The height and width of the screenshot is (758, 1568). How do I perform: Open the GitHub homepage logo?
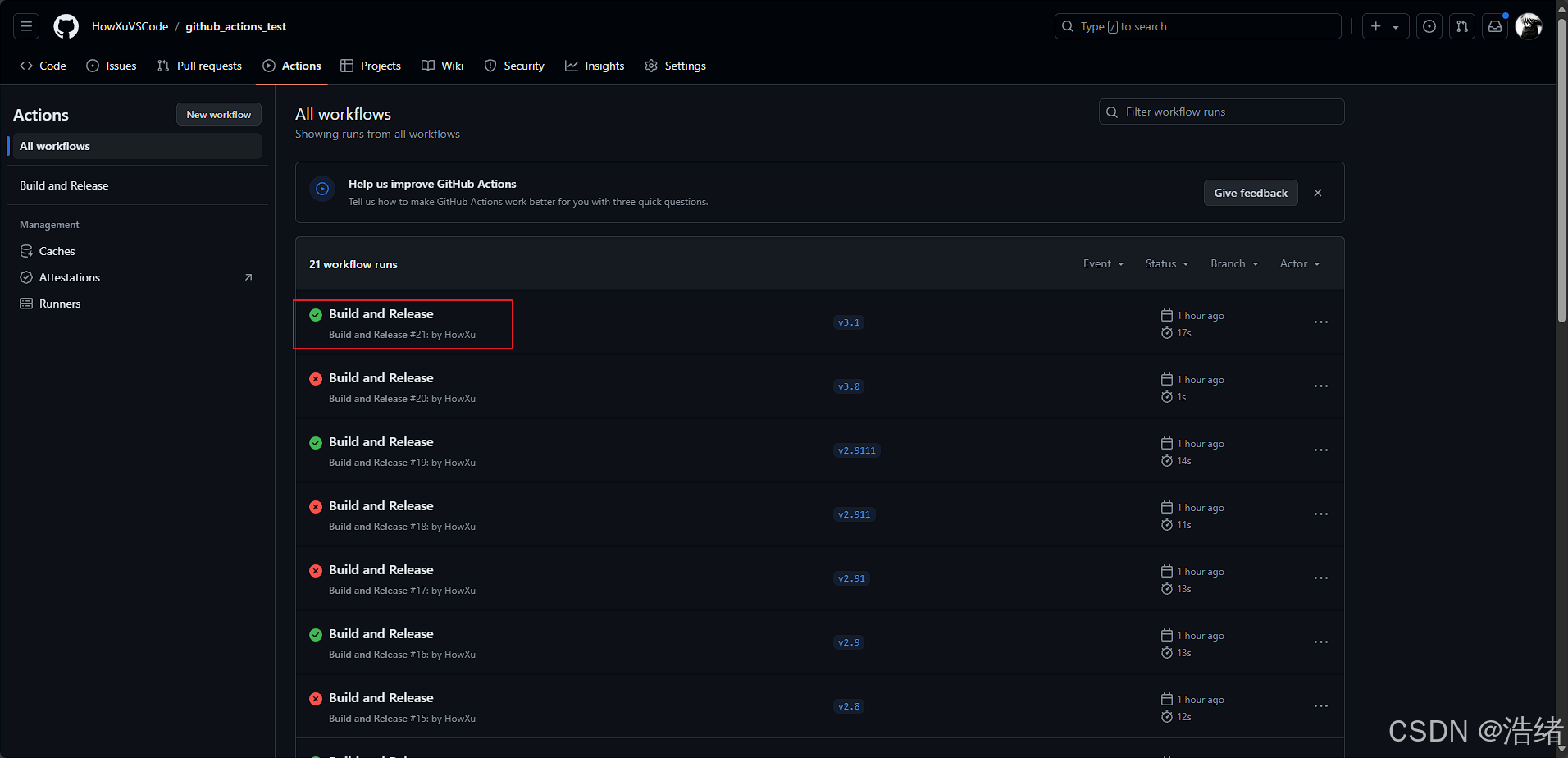pos(66,26)
